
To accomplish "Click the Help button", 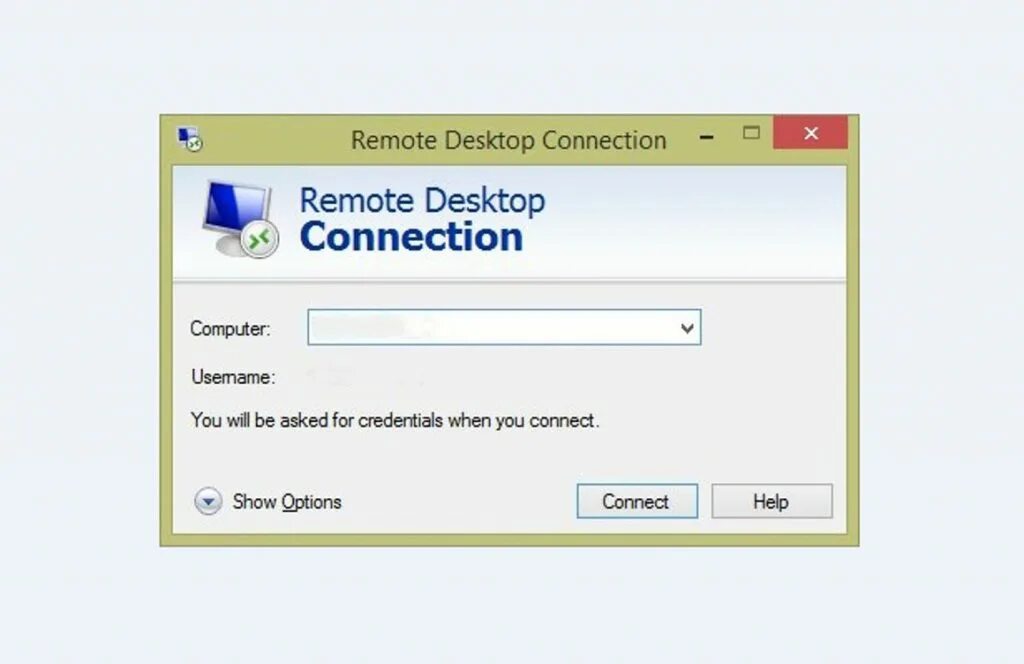I will pos(772,501).
